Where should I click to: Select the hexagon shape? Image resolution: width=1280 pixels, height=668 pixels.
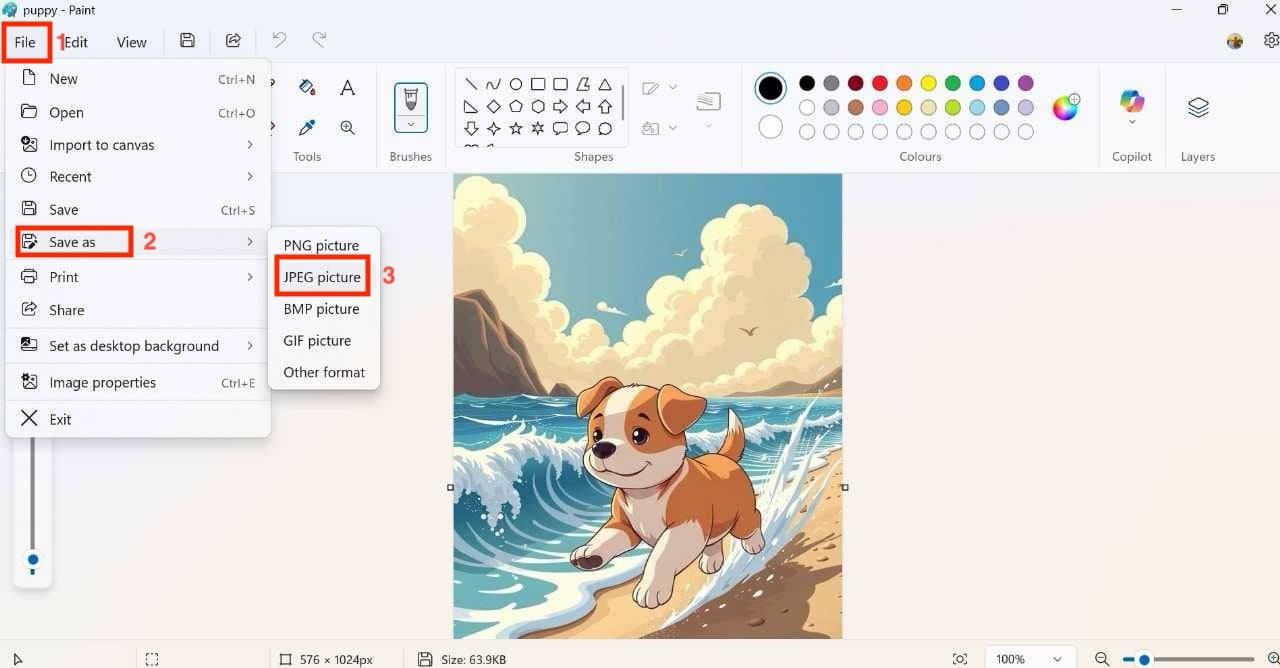point(538,106)
